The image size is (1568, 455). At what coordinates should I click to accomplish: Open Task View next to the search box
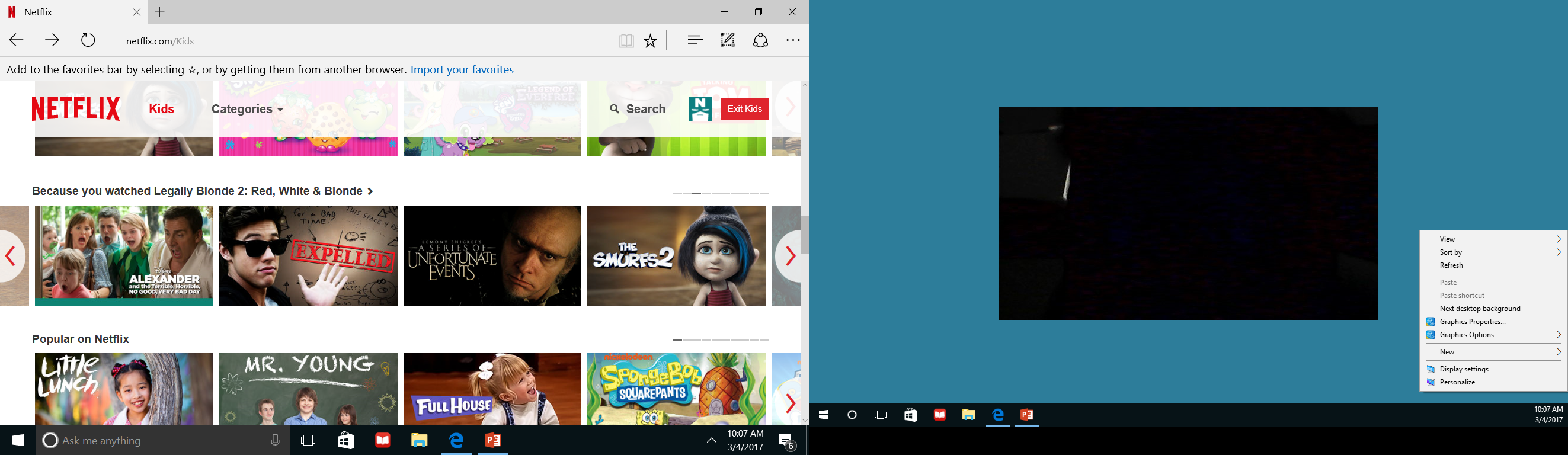pos(309,440)
